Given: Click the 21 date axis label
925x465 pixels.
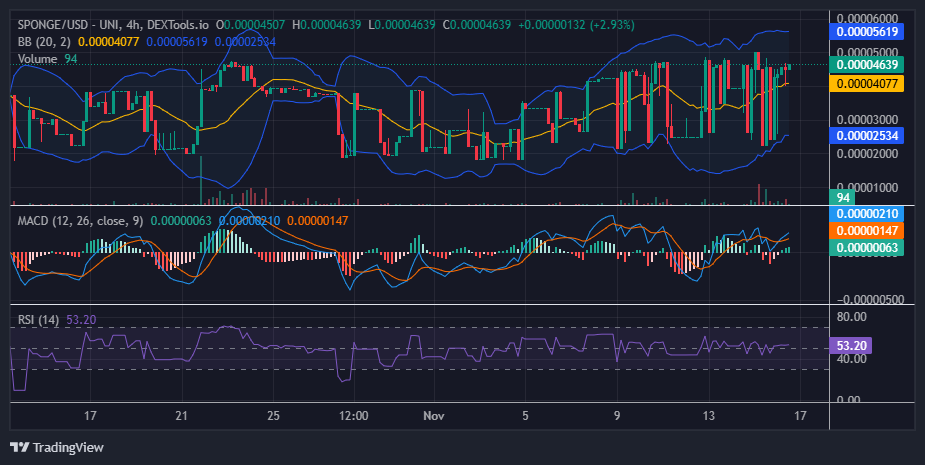Looking at the screenshot, I should (x=181, y=415).
